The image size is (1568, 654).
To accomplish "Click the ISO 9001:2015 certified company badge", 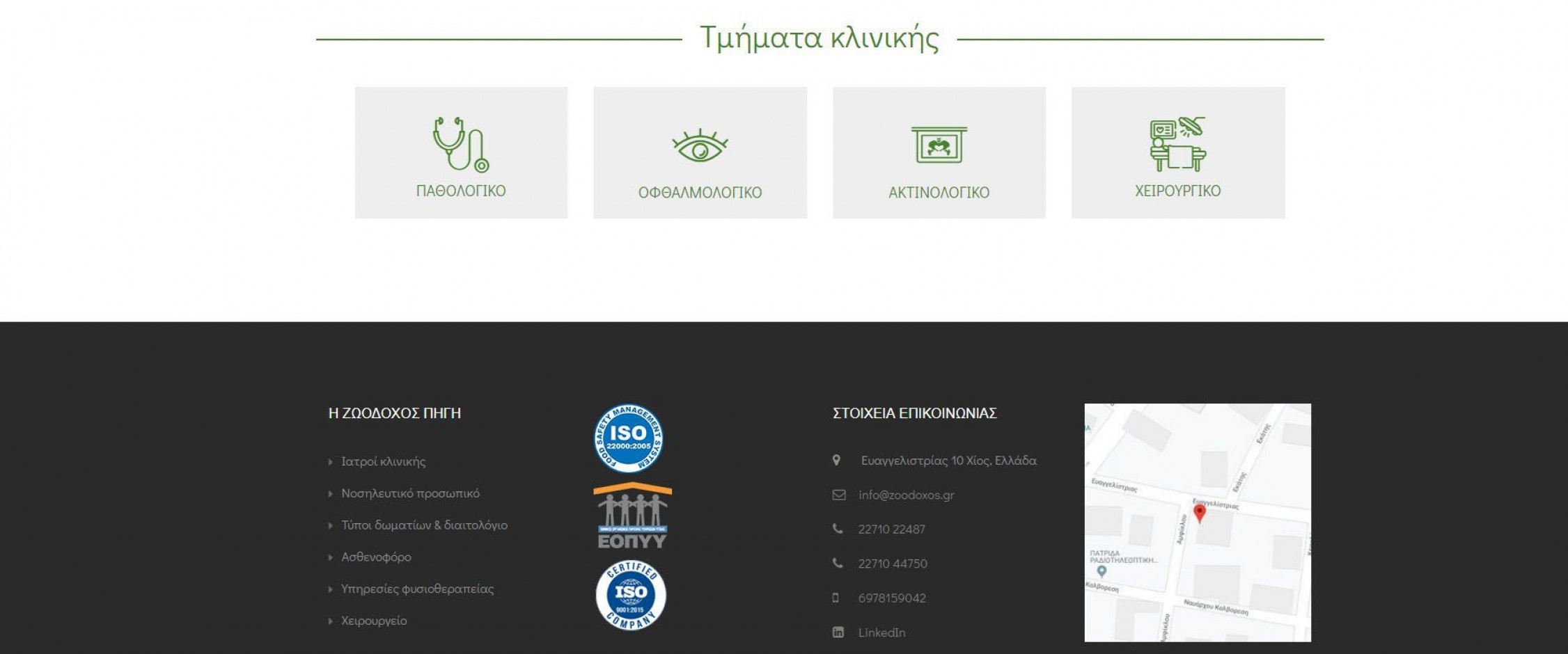I will click(x=631, y=595).
